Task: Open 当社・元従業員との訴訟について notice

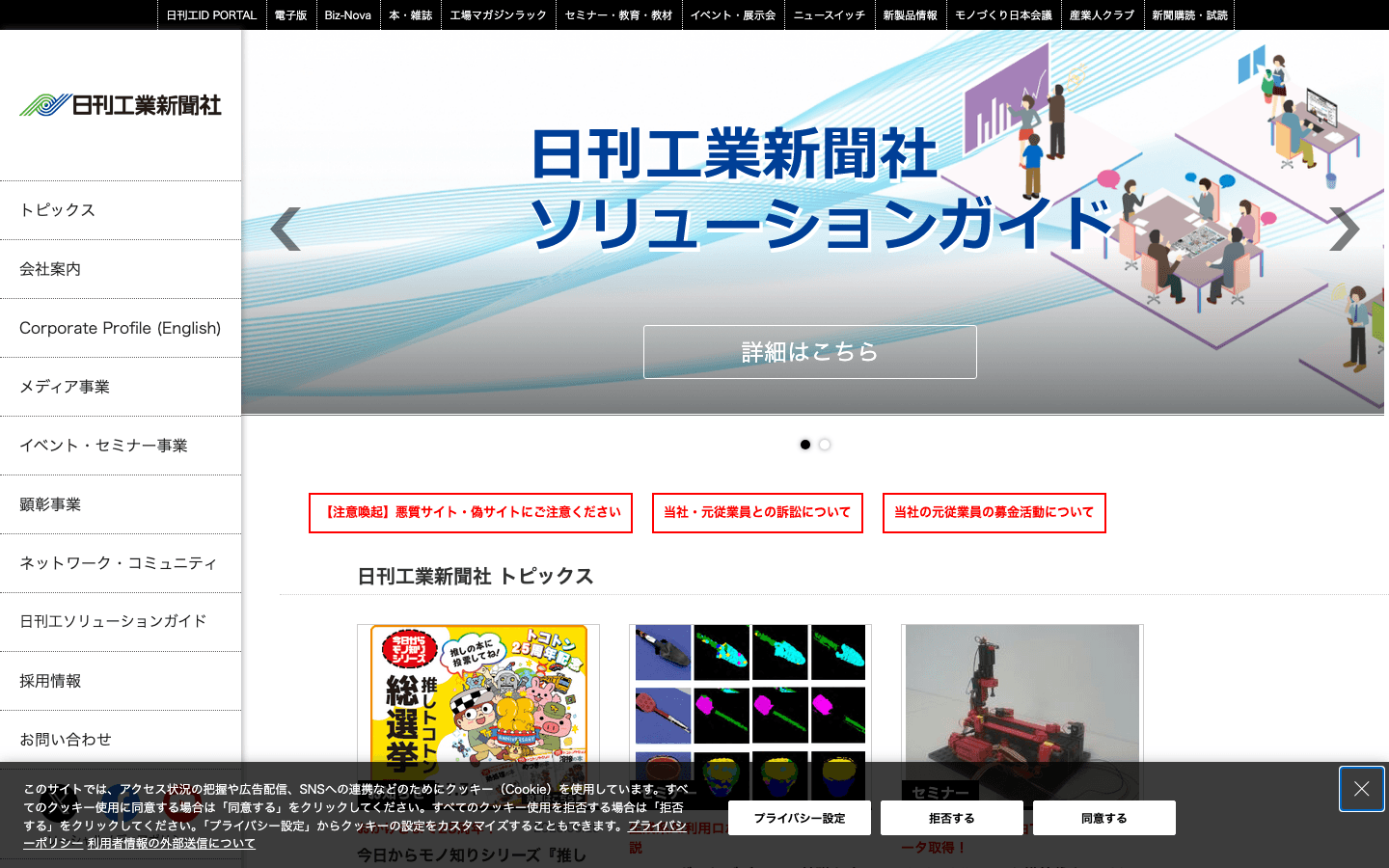Action: click(x=757, y=513)
